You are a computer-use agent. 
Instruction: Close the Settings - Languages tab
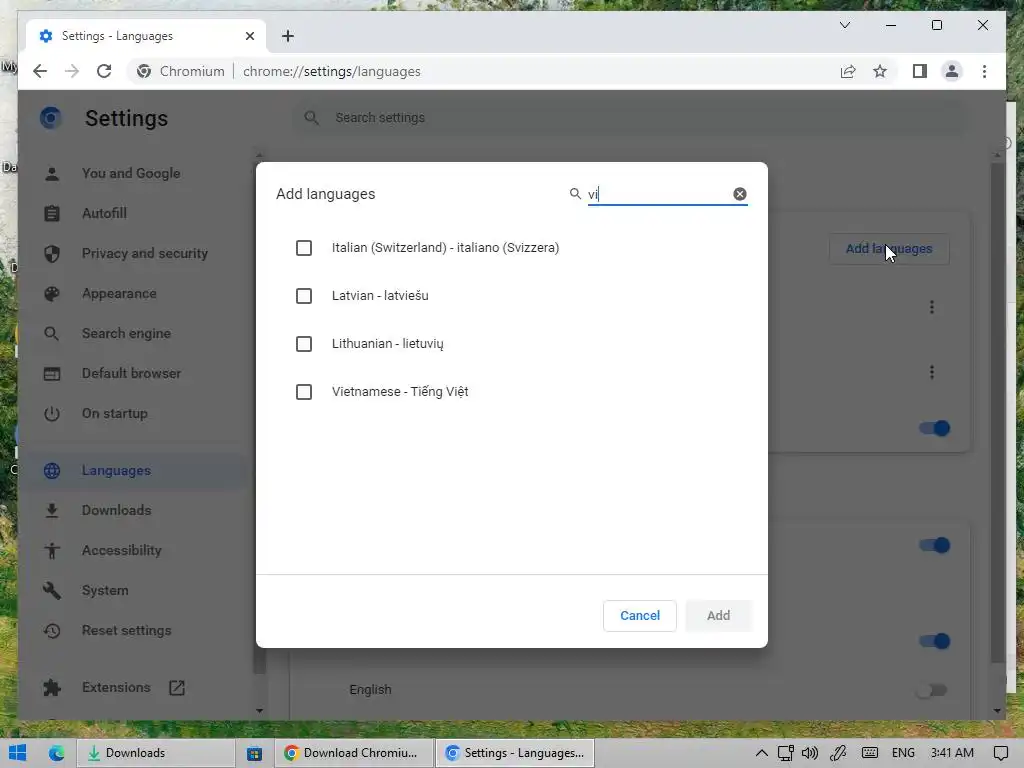[x=249, y=36]
